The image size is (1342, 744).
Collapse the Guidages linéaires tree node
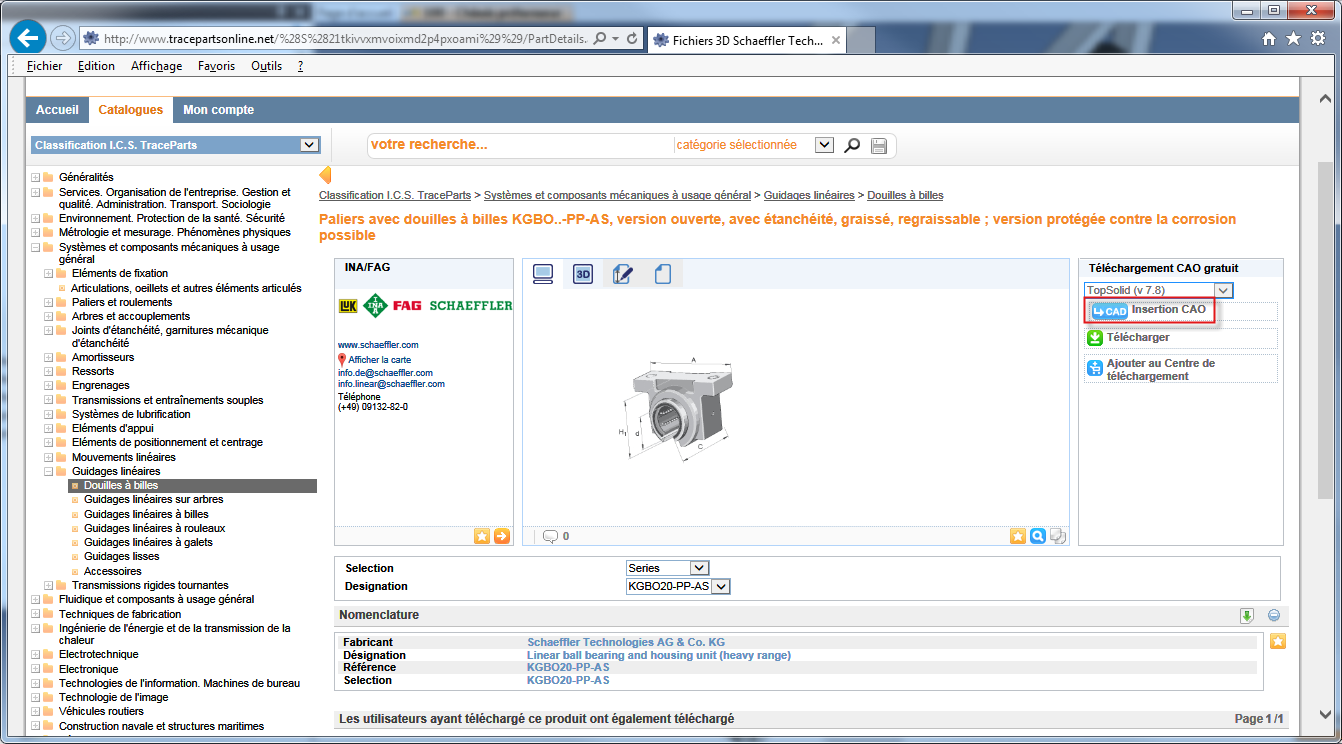48,471
